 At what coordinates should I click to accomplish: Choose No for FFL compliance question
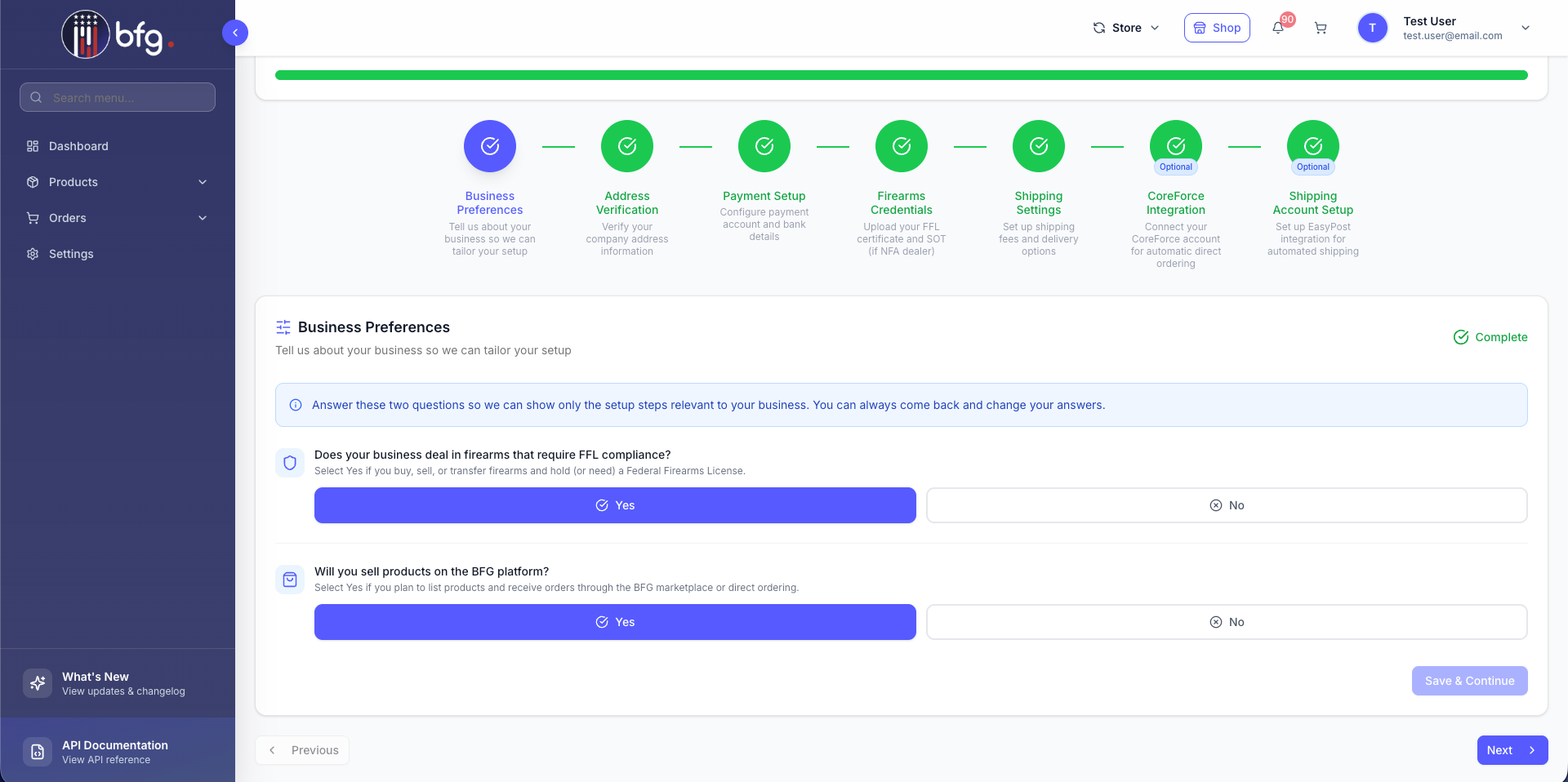tap(1227, 505)
